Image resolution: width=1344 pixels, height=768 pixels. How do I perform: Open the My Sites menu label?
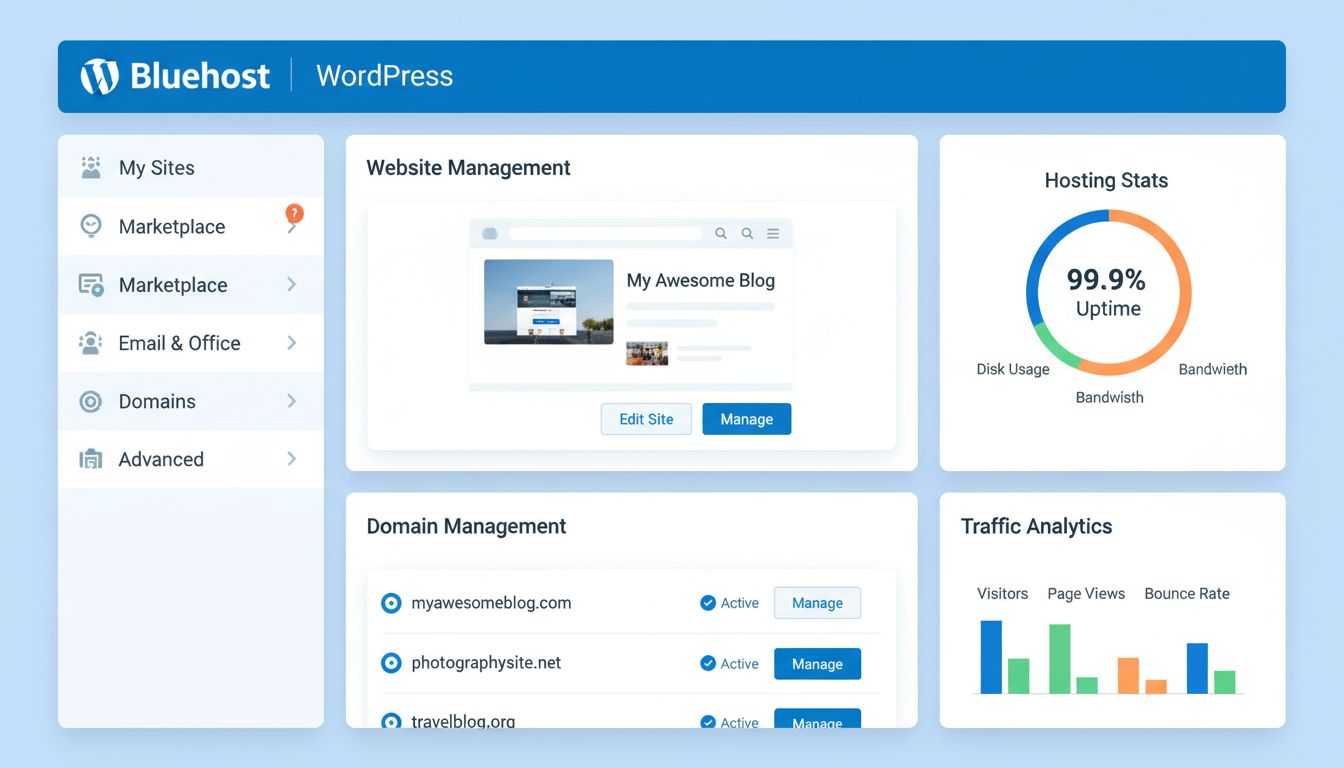click(x=157, y=168)
